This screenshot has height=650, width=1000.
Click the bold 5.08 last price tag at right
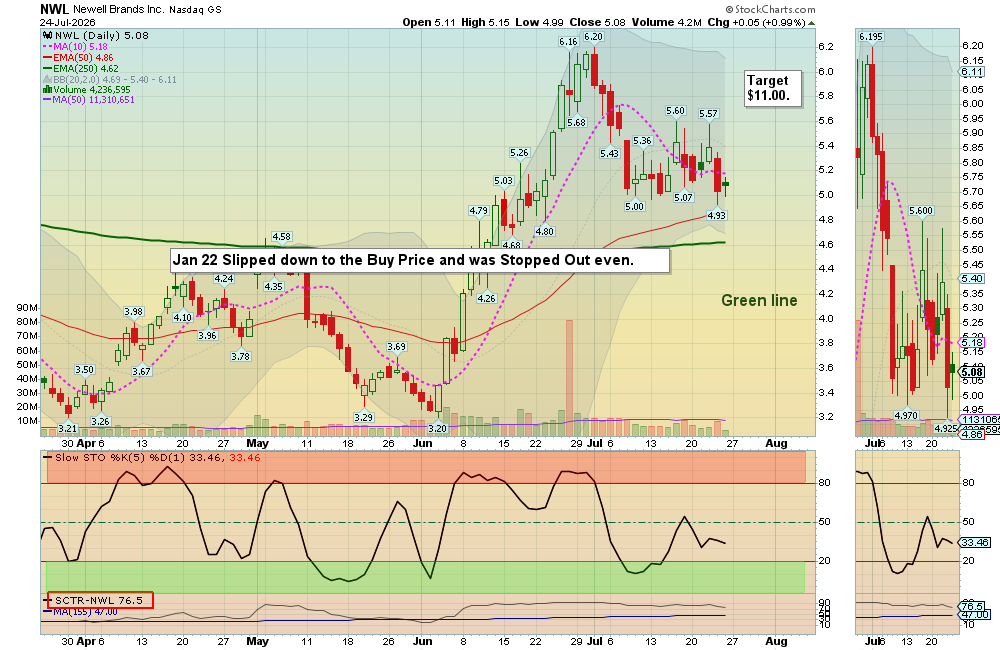click(x=972, y=373)
